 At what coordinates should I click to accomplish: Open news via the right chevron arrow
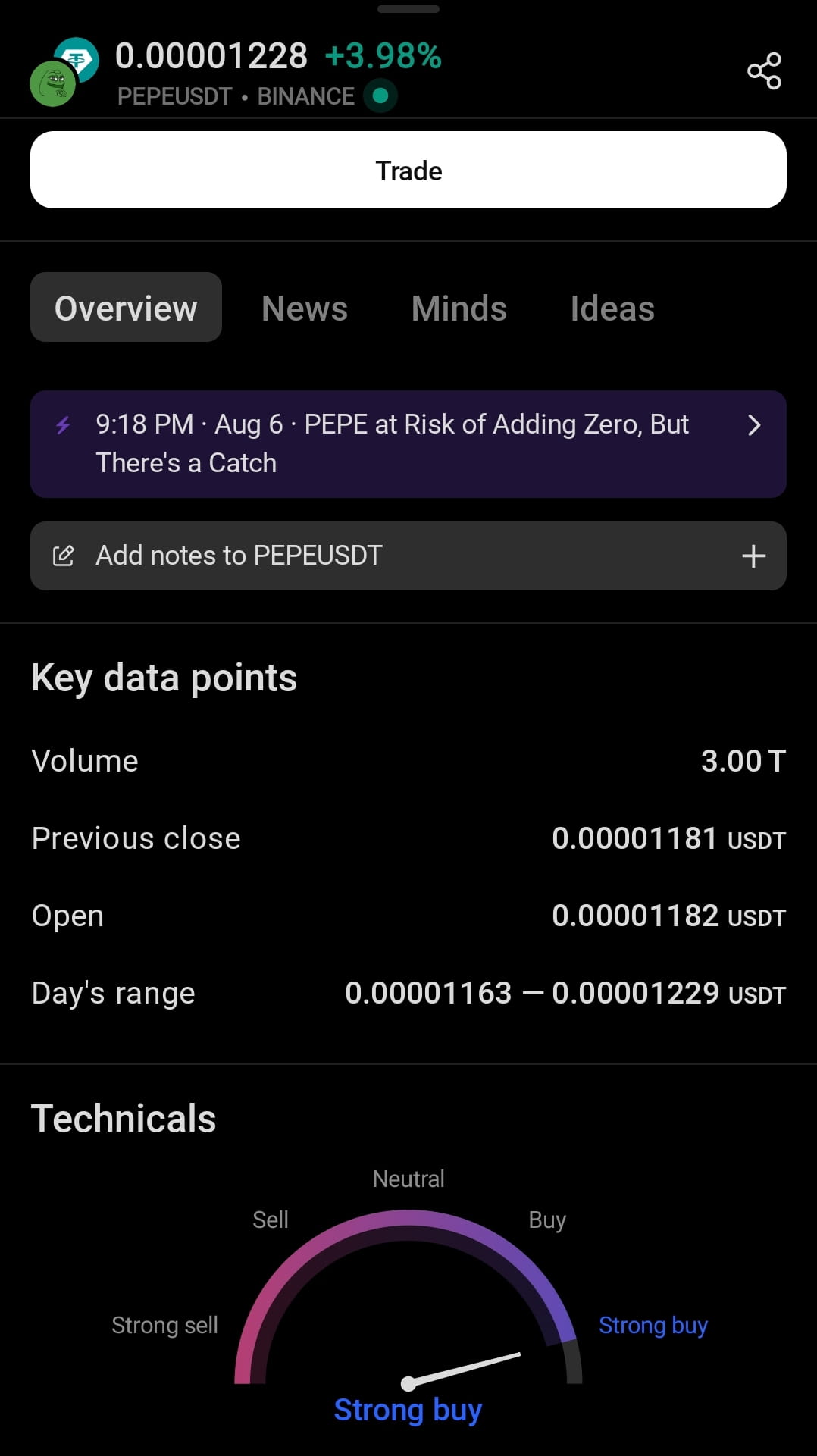(753, 425)
